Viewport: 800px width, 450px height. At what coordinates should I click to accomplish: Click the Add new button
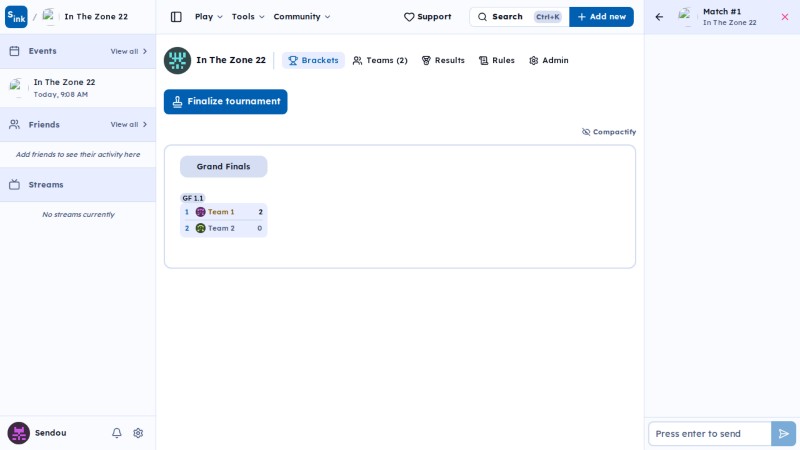click(x=601, y=17)
